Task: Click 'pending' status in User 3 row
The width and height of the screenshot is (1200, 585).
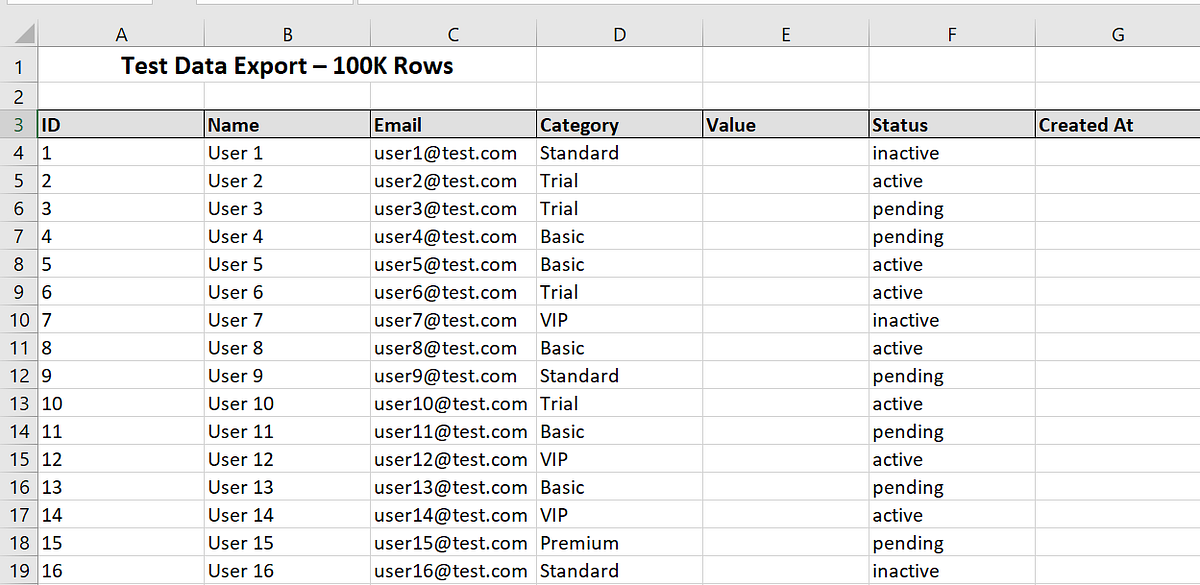Action: tap(952, 209)
